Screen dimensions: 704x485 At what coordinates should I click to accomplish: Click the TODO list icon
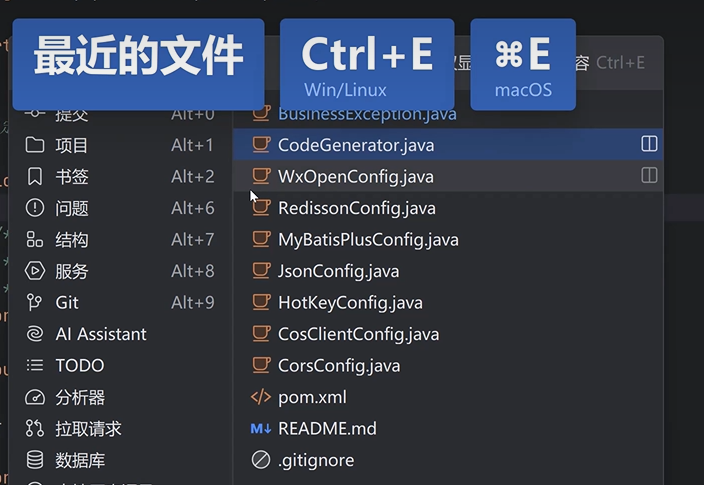35,365
